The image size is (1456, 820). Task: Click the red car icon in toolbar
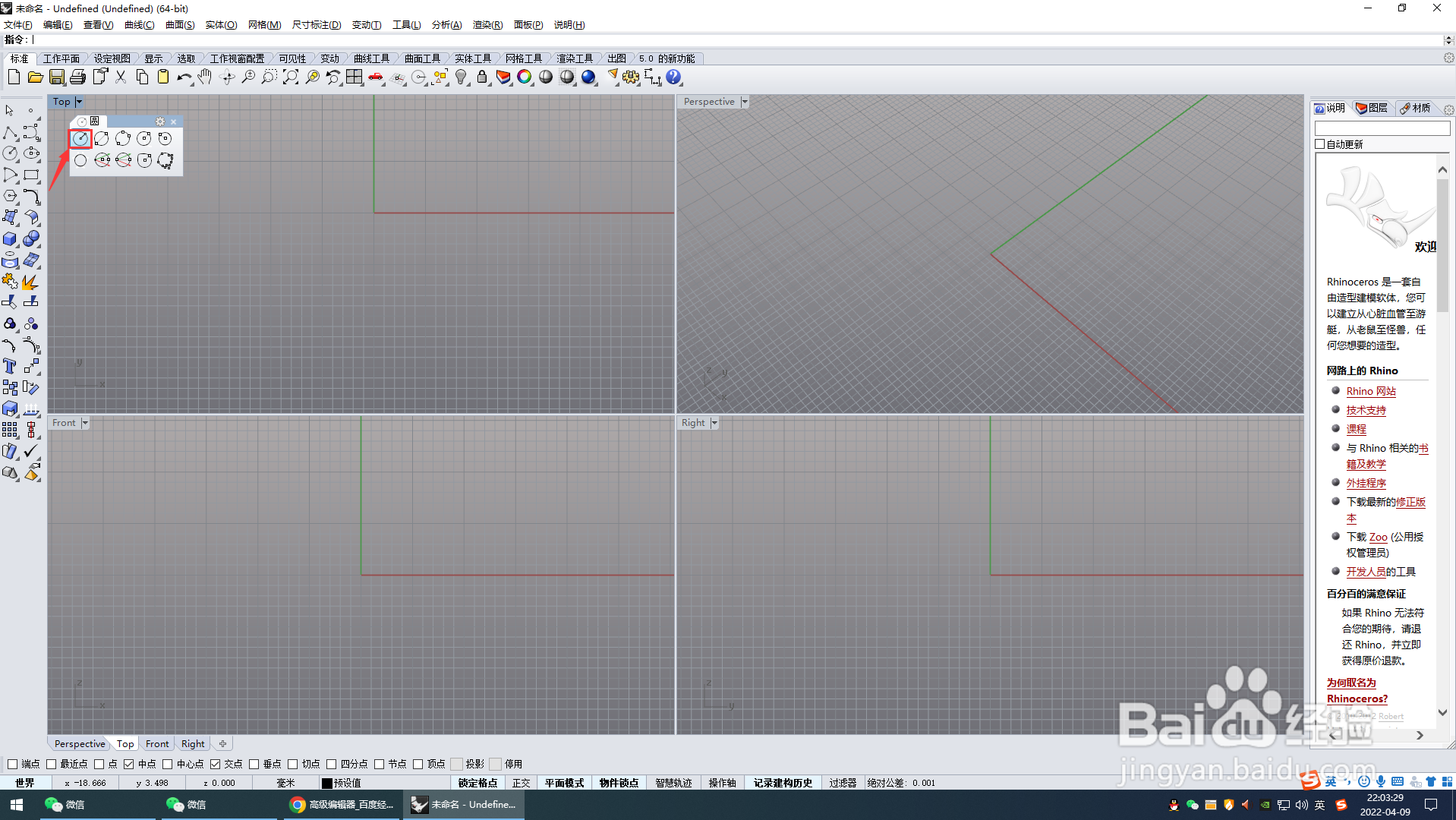(376, 77)
